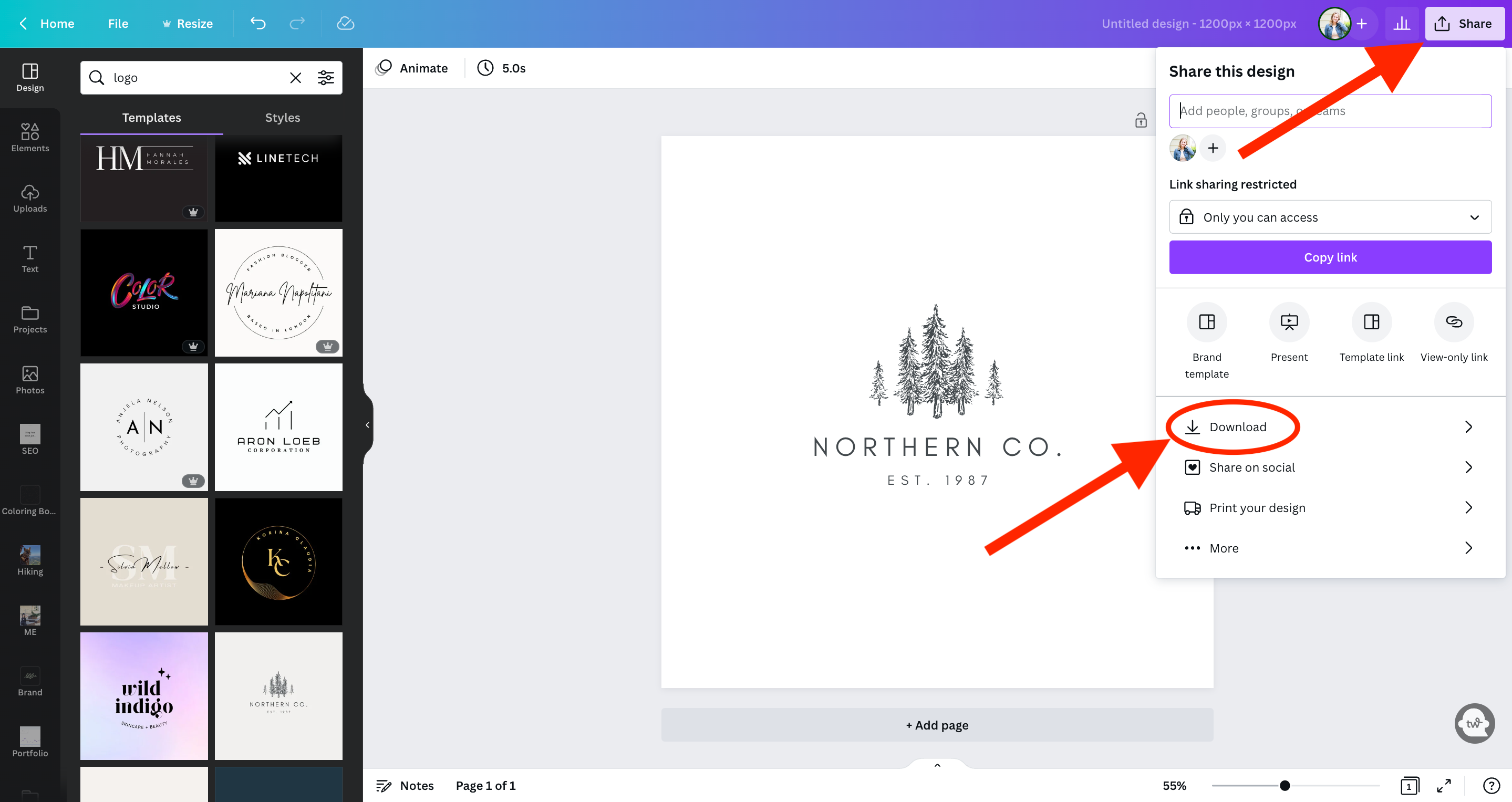The image size is (1512, 802).
Task: Click the Redo icon in top toolbar
Action: (297, 23)
